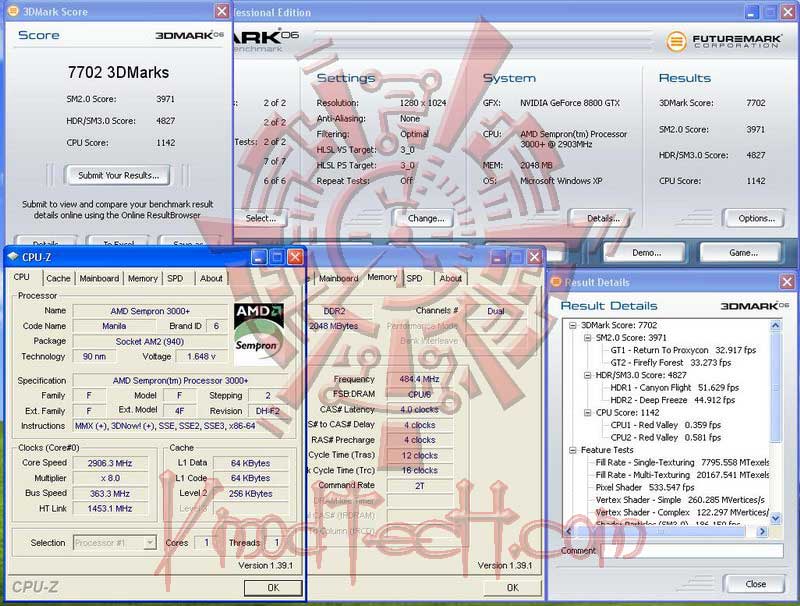This screenshot has height=606, width=800.
Task: Click the Core Speed 2906.3 MHz value
Action: coord(110,463)
